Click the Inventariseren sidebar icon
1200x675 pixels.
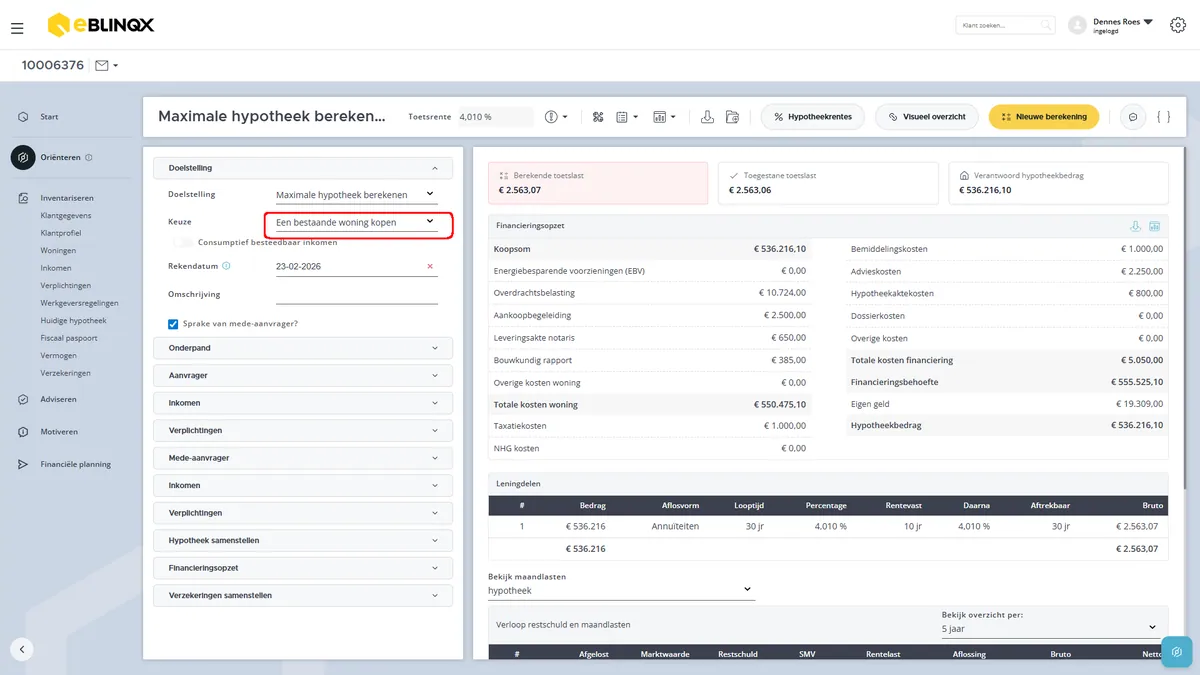pos(22,198)
